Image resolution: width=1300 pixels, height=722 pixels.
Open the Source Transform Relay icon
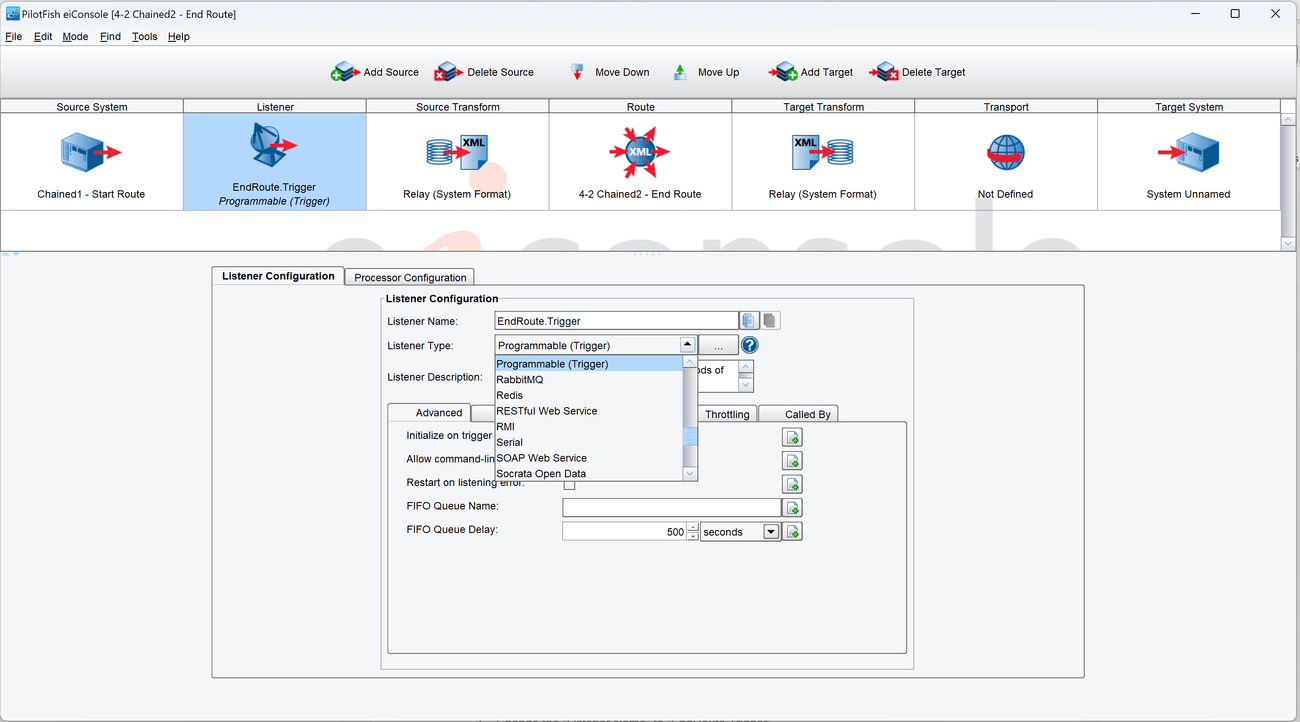pos(457,152)
